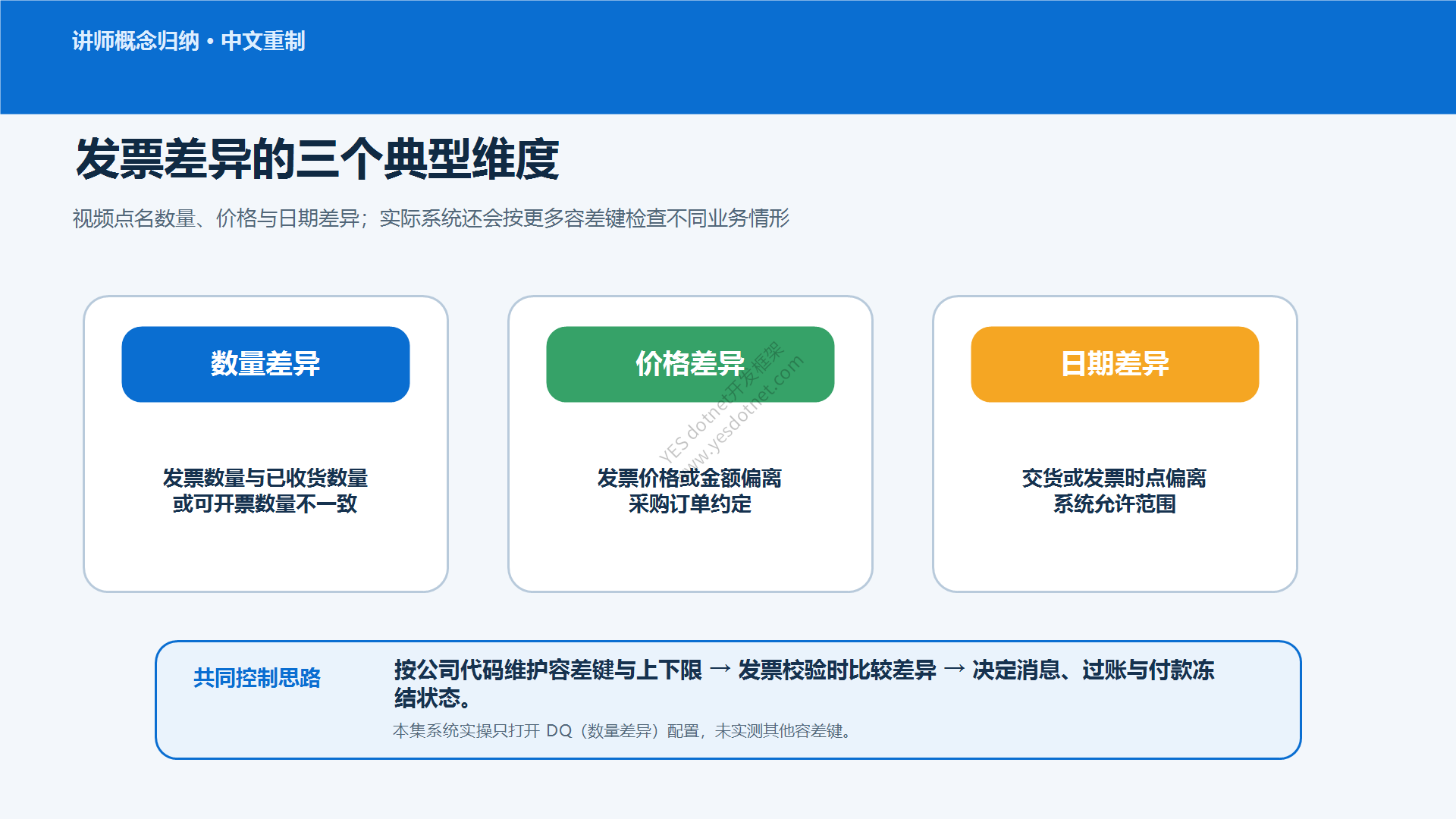Click the line starting 按公司代码维护容差键

tap(805, 670)
